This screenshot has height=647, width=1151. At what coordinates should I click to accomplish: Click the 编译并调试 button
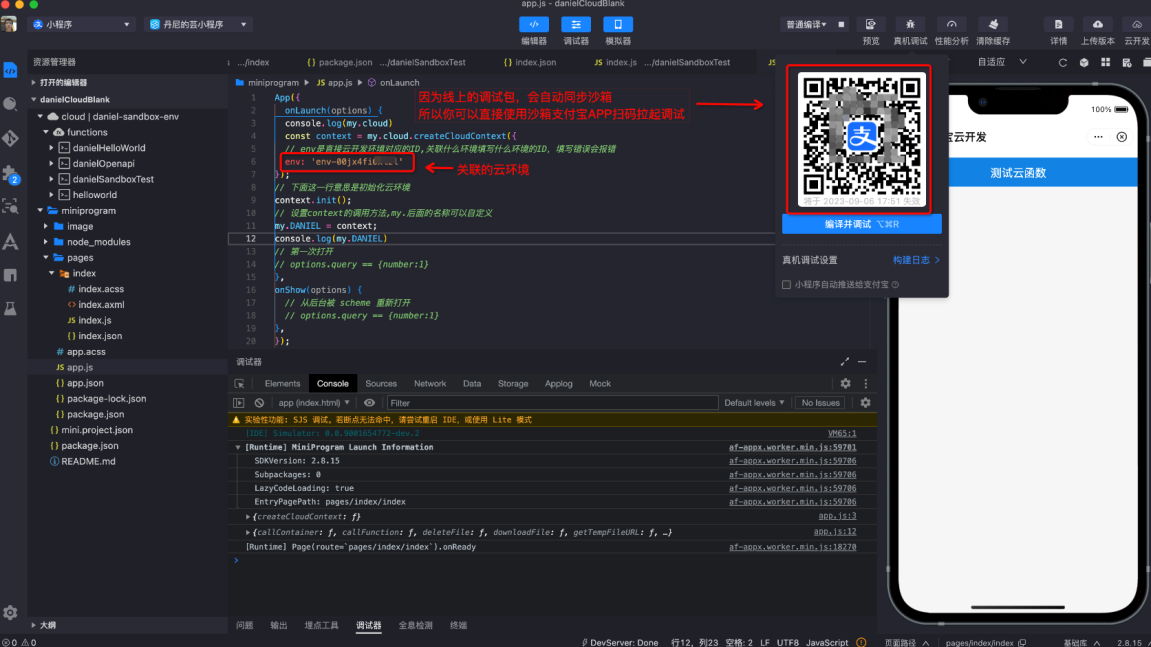tap(861, 224)
